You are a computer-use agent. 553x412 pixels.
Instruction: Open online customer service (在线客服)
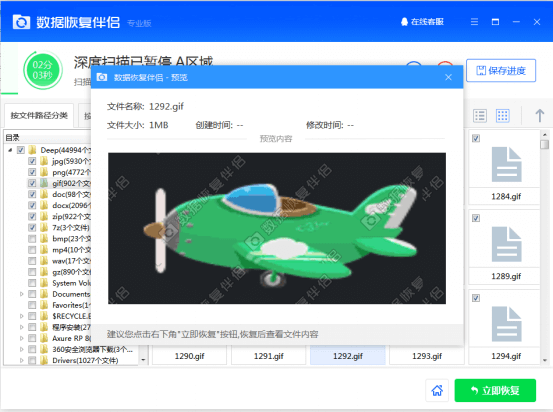422,22
